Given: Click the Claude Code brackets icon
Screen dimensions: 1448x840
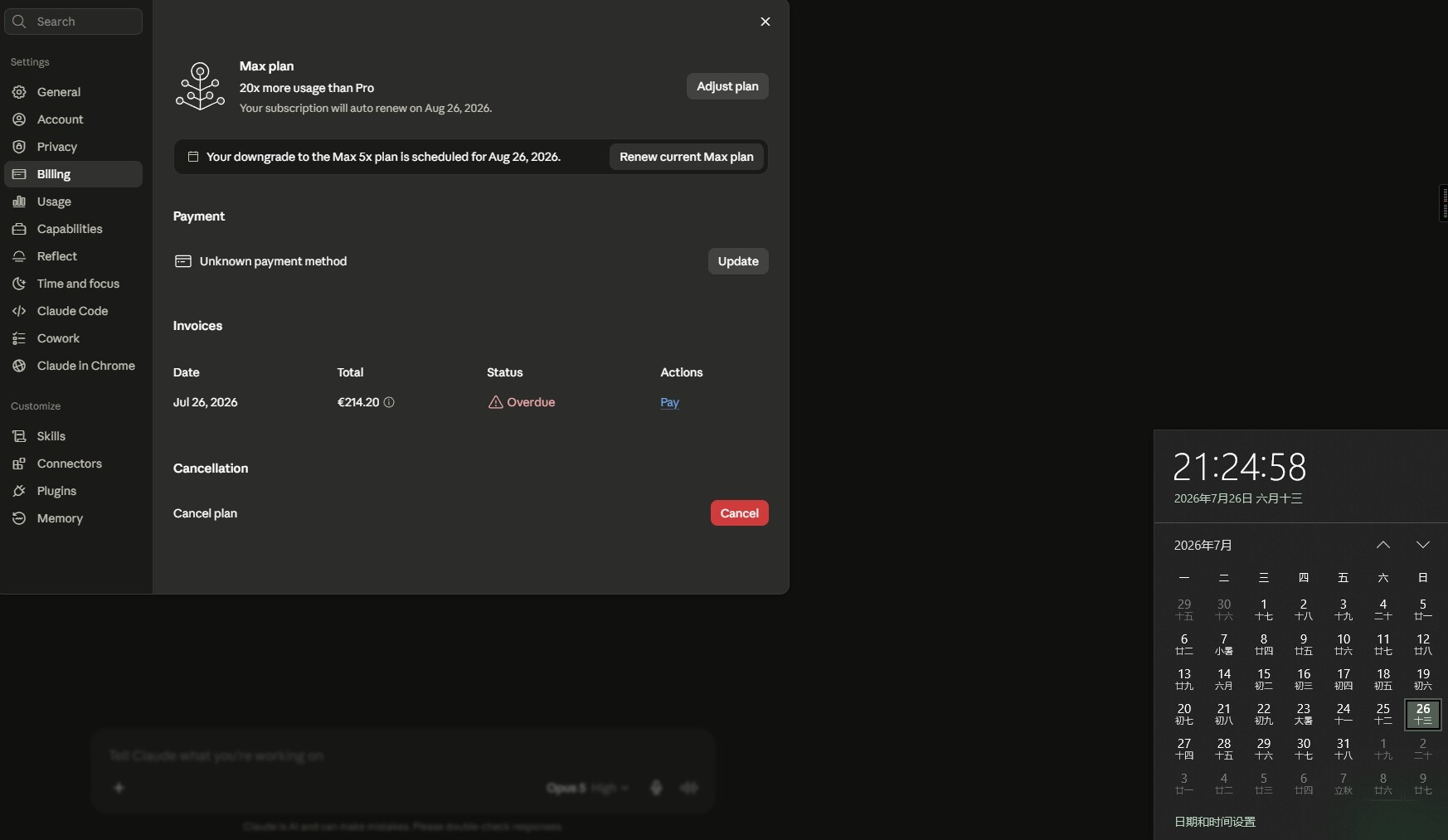Looking at the screenshot, I should pyautogui.click(x=19, y=311).
